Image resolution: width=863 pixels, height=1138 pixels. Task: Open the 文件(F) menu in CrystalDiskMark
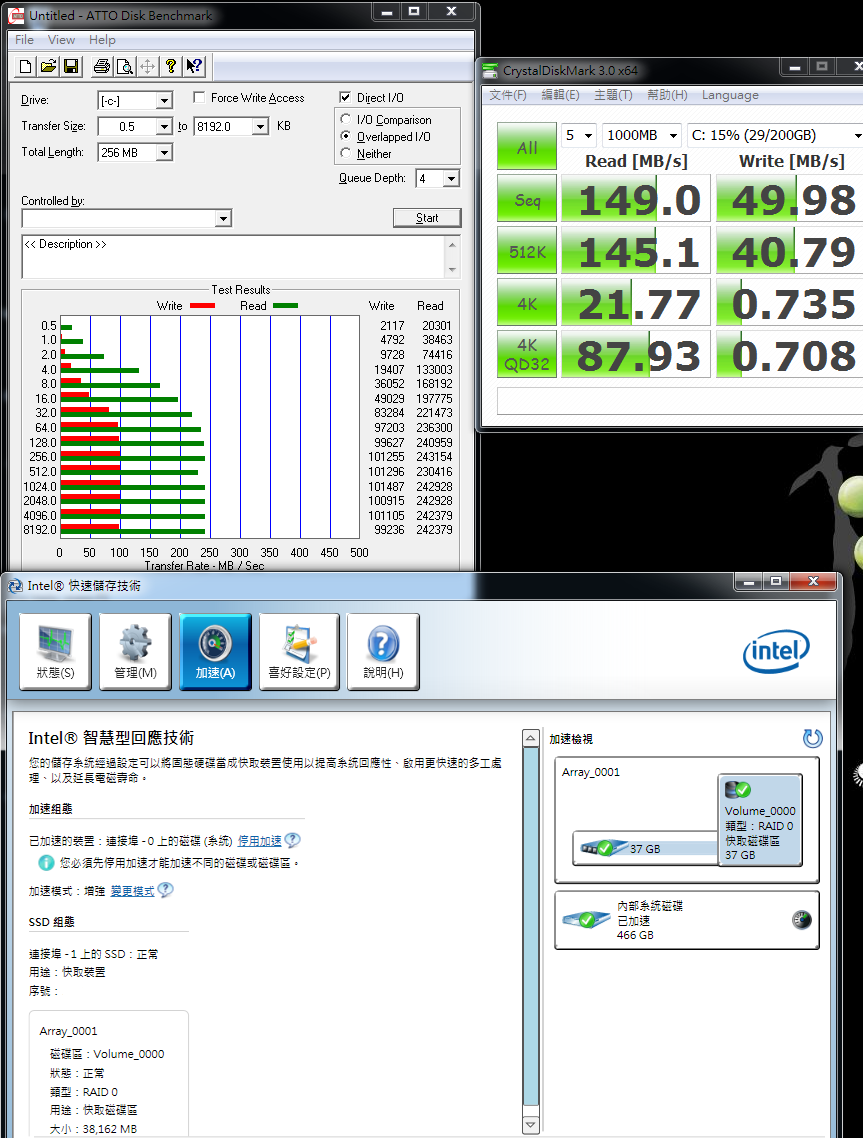tap(507, 95)
